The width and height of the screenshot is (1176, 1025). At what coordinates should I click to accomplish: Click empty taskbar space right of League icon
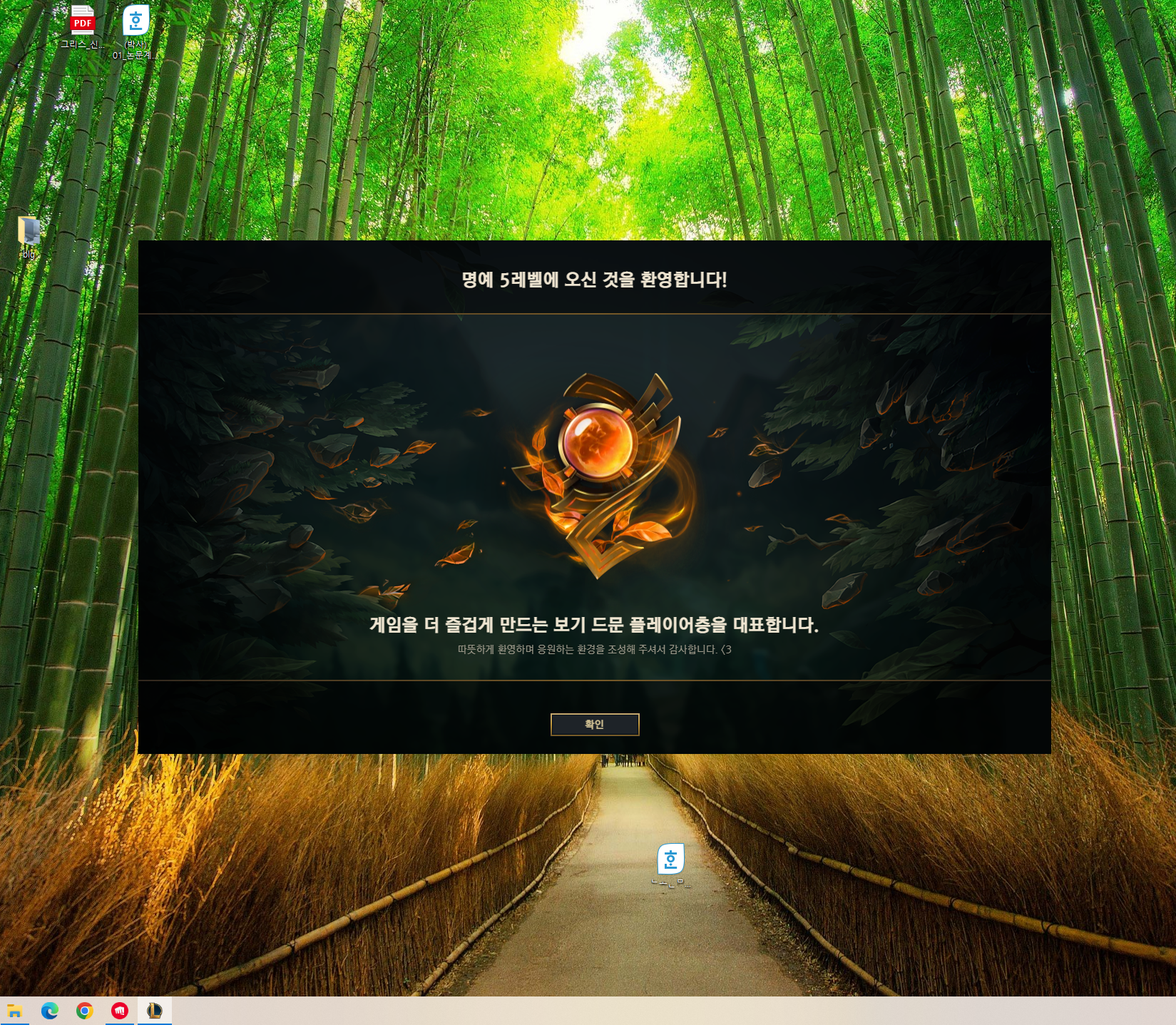coord(642,1011)
